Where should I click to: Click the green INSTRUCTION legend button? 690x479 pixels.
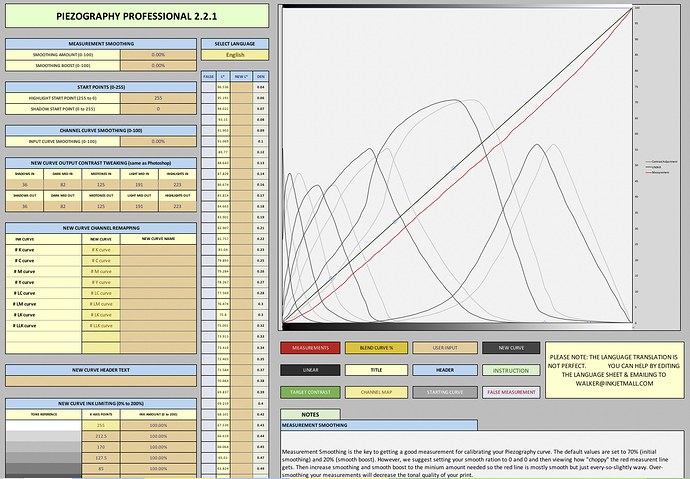click(511, 370)
